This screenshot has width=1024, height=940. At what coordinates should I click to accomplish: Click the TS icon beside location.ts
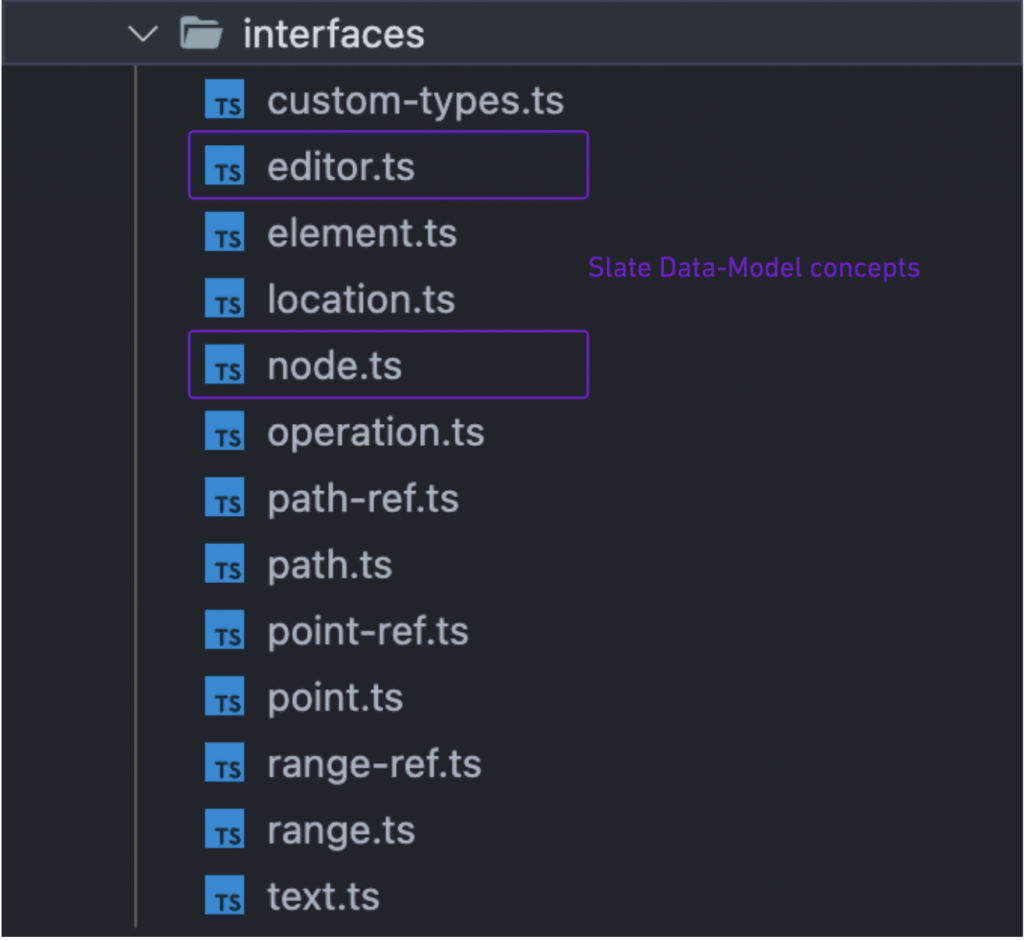tap(225, 300)
